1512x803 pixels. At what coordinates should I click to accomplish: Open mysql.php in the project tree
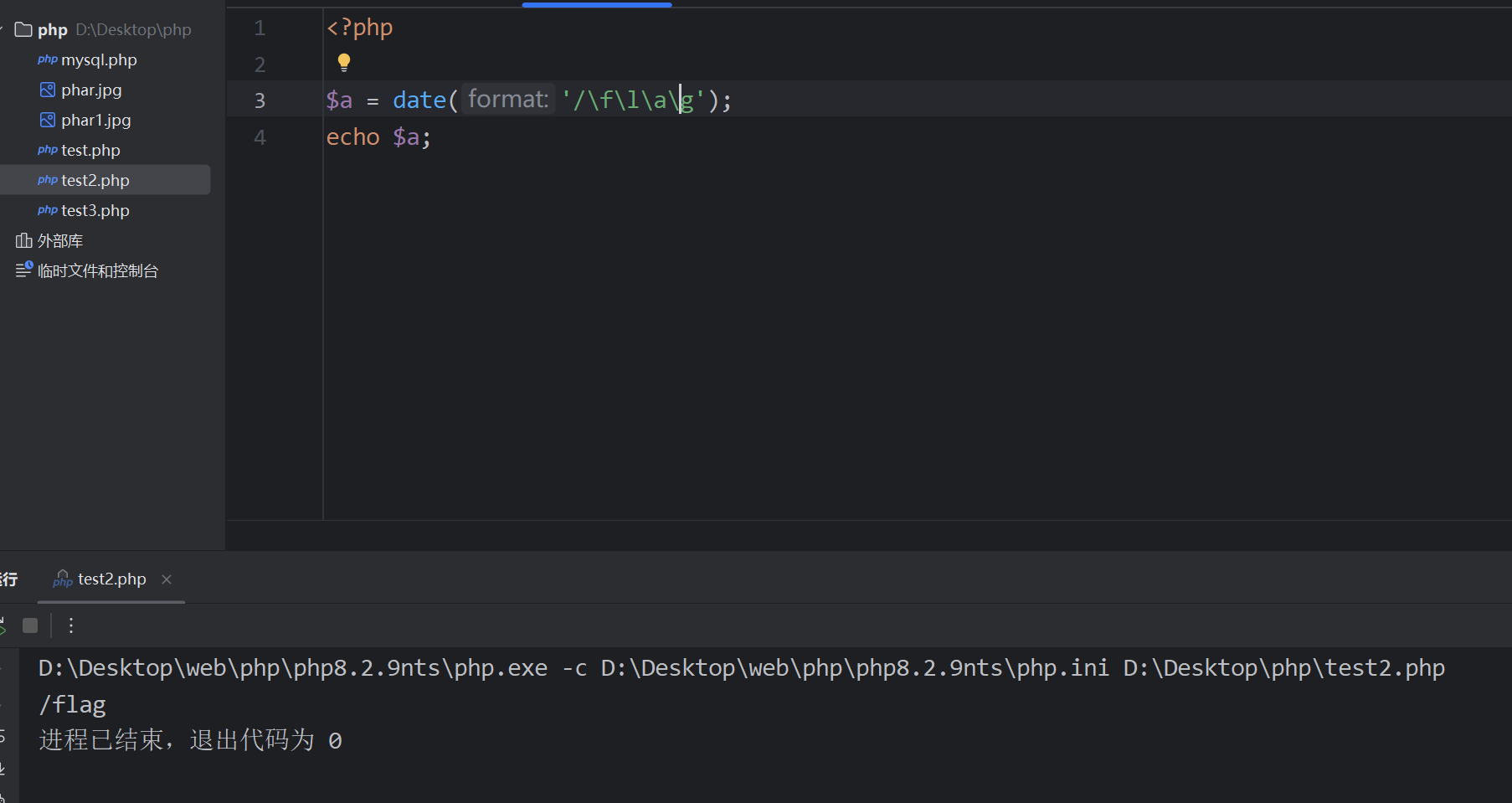click(x=98, y=60)
